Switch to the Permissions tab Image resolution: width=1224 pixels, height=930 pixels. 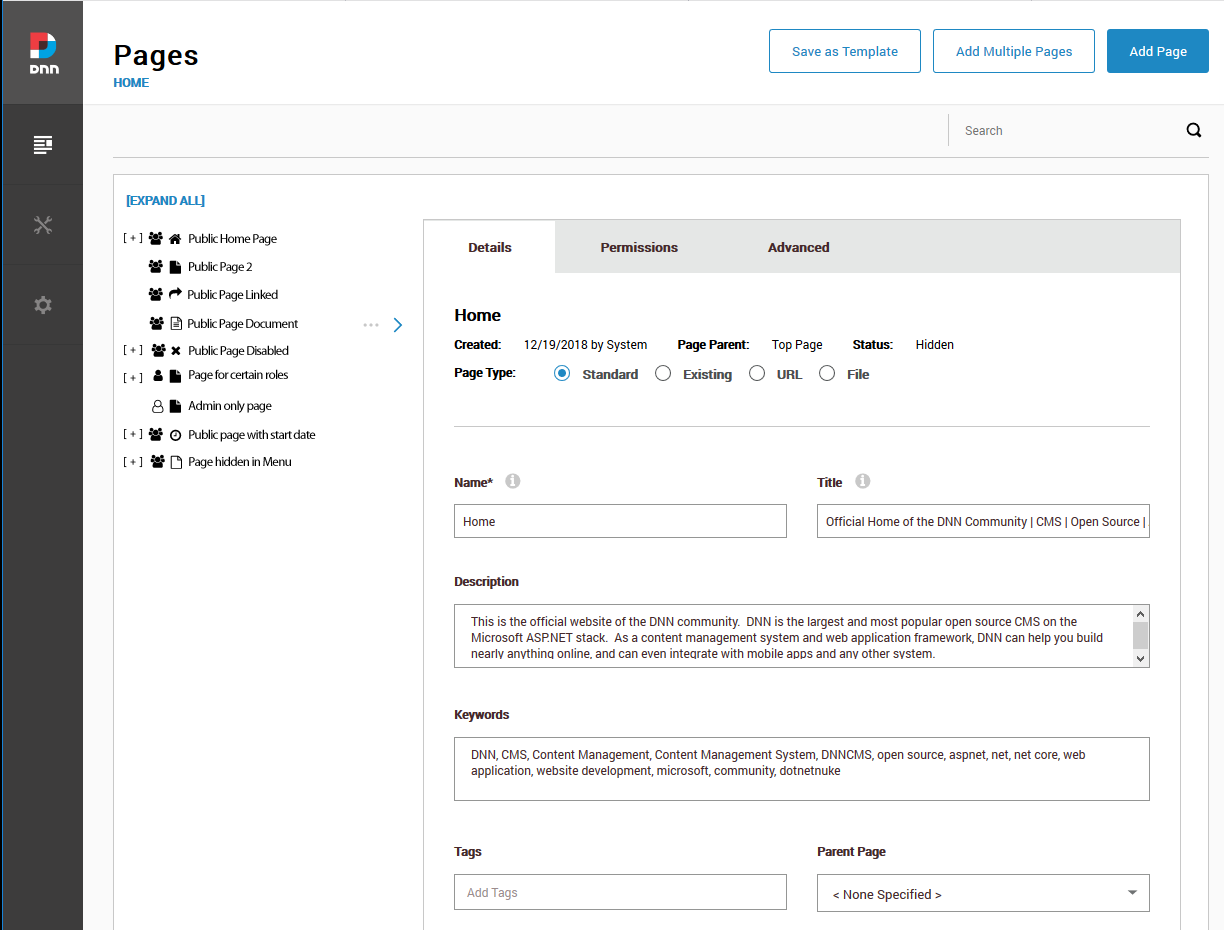pos(639,247)
